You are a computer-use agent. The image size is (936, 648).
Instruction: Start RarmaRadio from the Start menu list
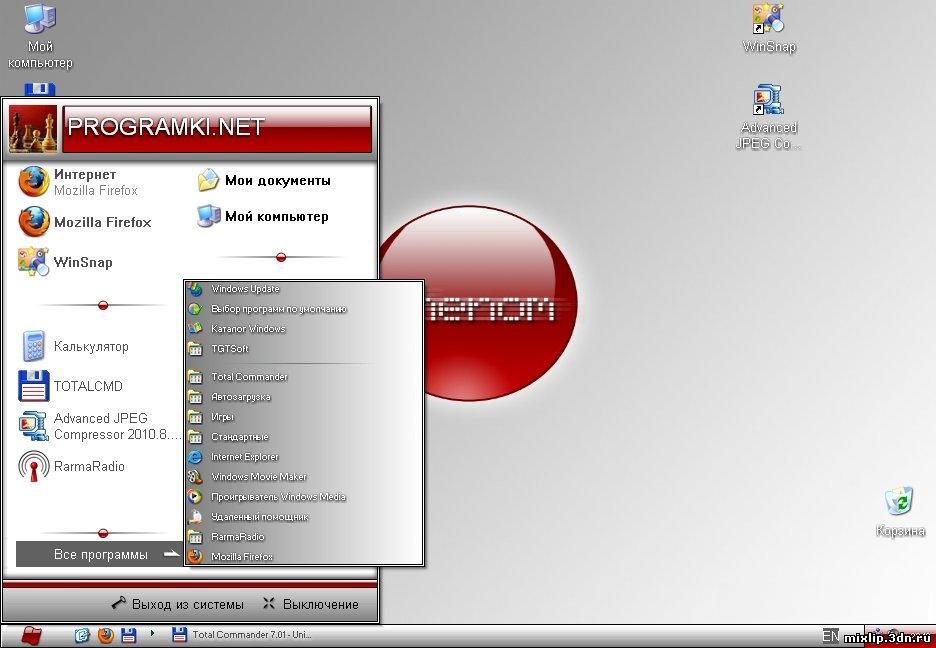pos(71,466)
